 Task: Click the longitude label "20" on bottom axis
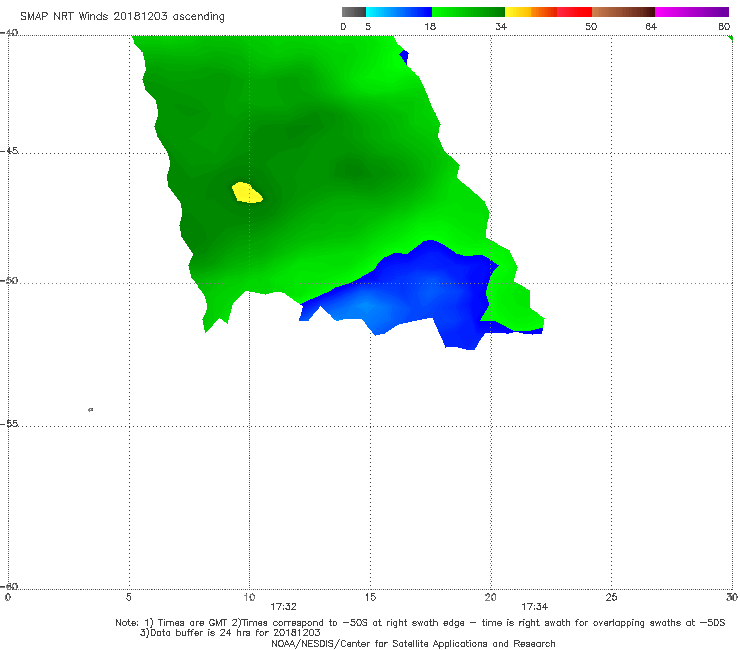coord(490,598)
